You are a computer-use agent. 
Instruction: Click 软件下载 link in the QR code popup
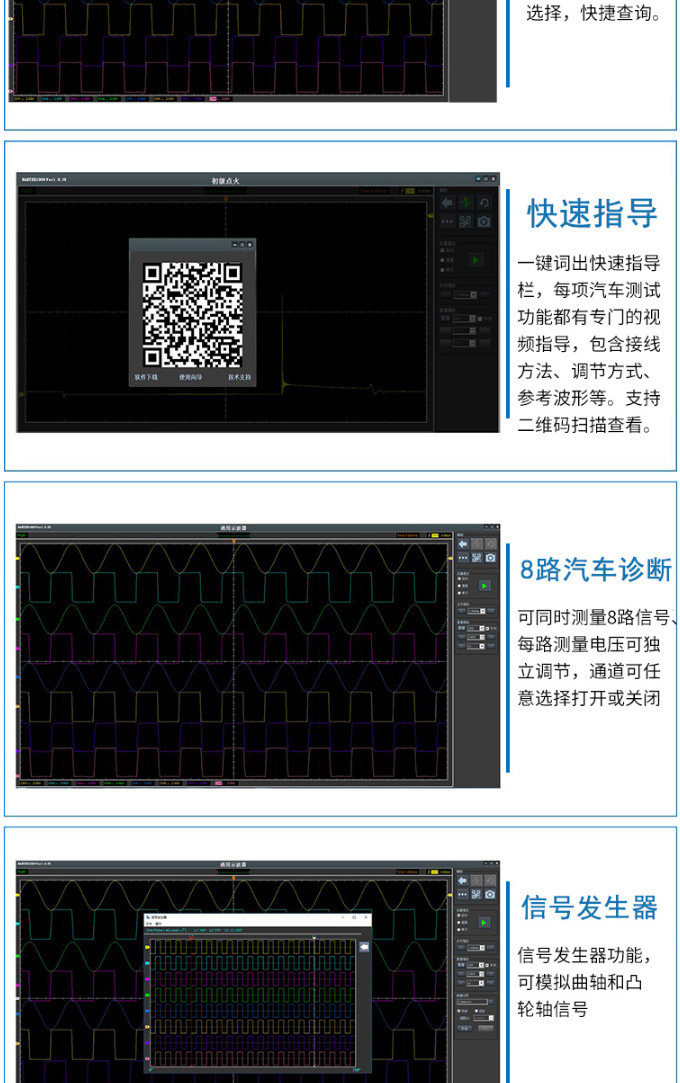point(146,377)
